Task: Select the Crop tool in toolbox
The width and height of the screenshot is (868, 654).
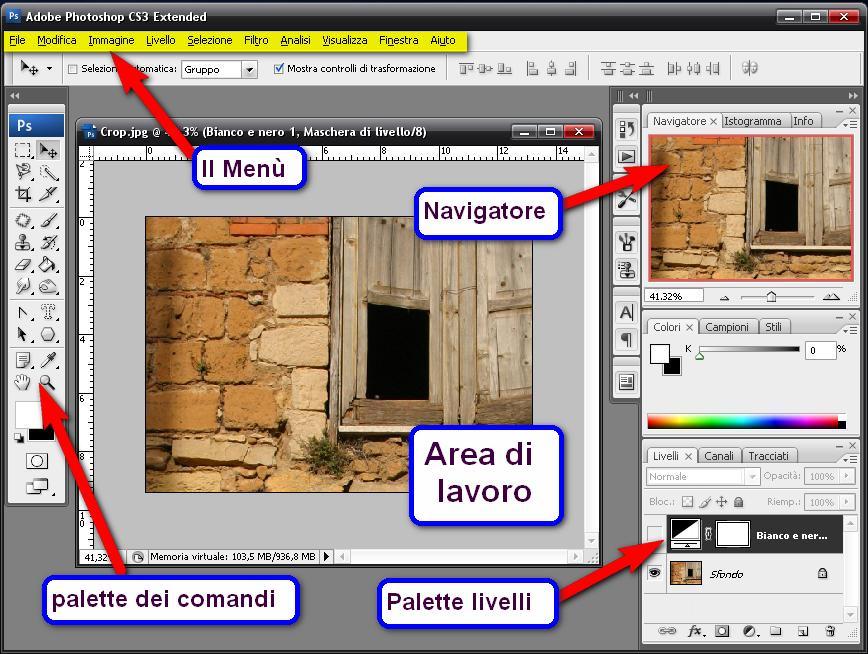Action: pyautogui.click(x=24, y=194)
